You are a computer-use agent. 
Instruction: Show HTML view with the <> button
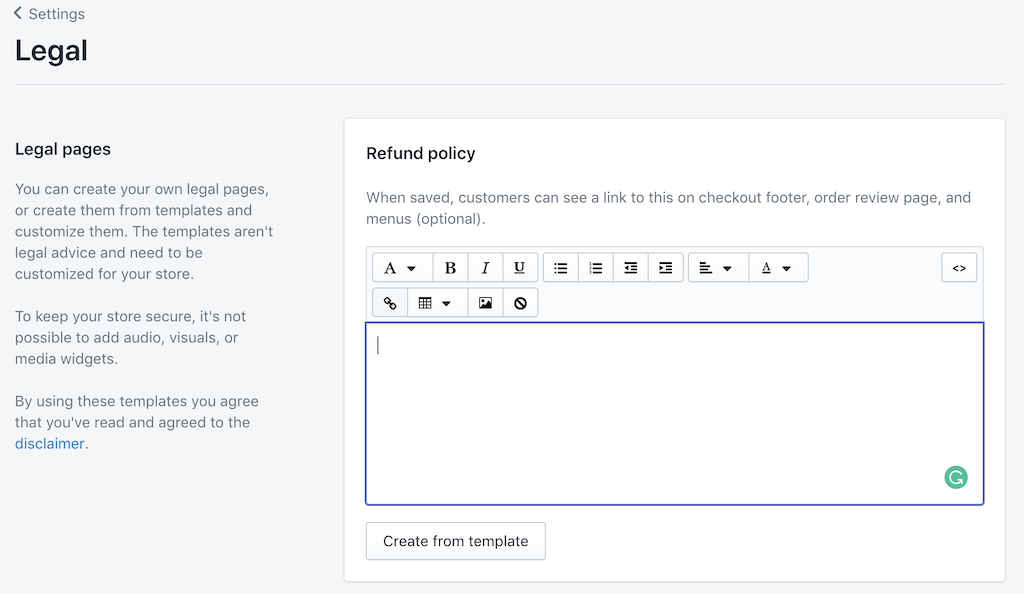(959, 268)
